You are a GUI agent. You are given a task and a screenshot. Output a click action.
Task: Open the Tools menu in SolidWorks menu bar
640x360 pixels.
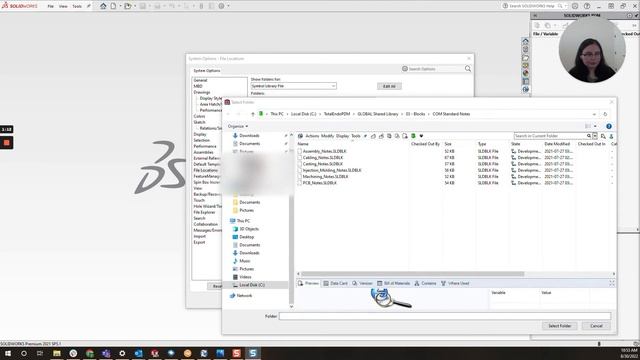[x=77, y=6]
